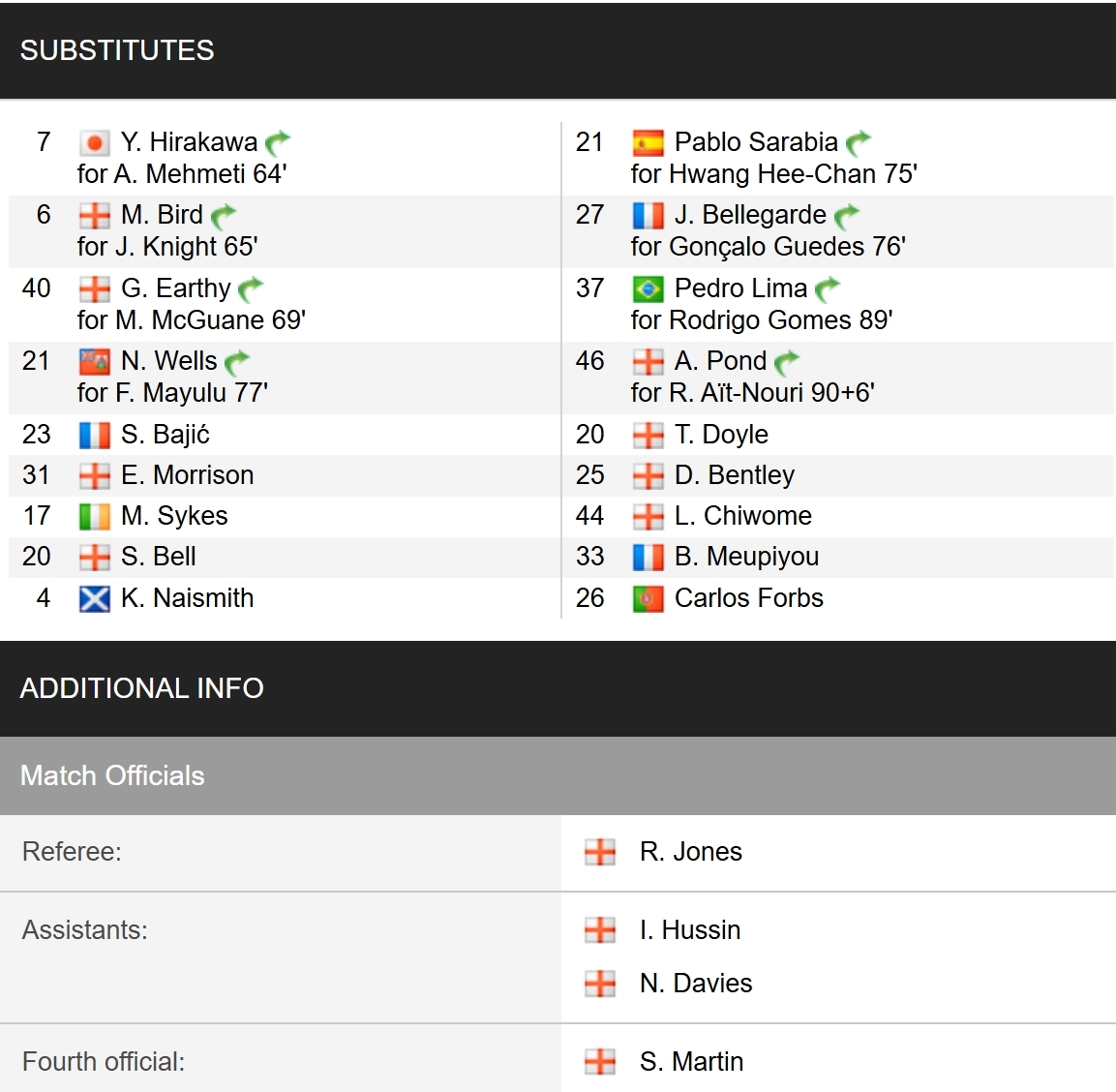Click the Scotland flag beside K. Naismith
Image resolution: width=1116 pixels, height=1092 pixels.
tap(94, 598)
